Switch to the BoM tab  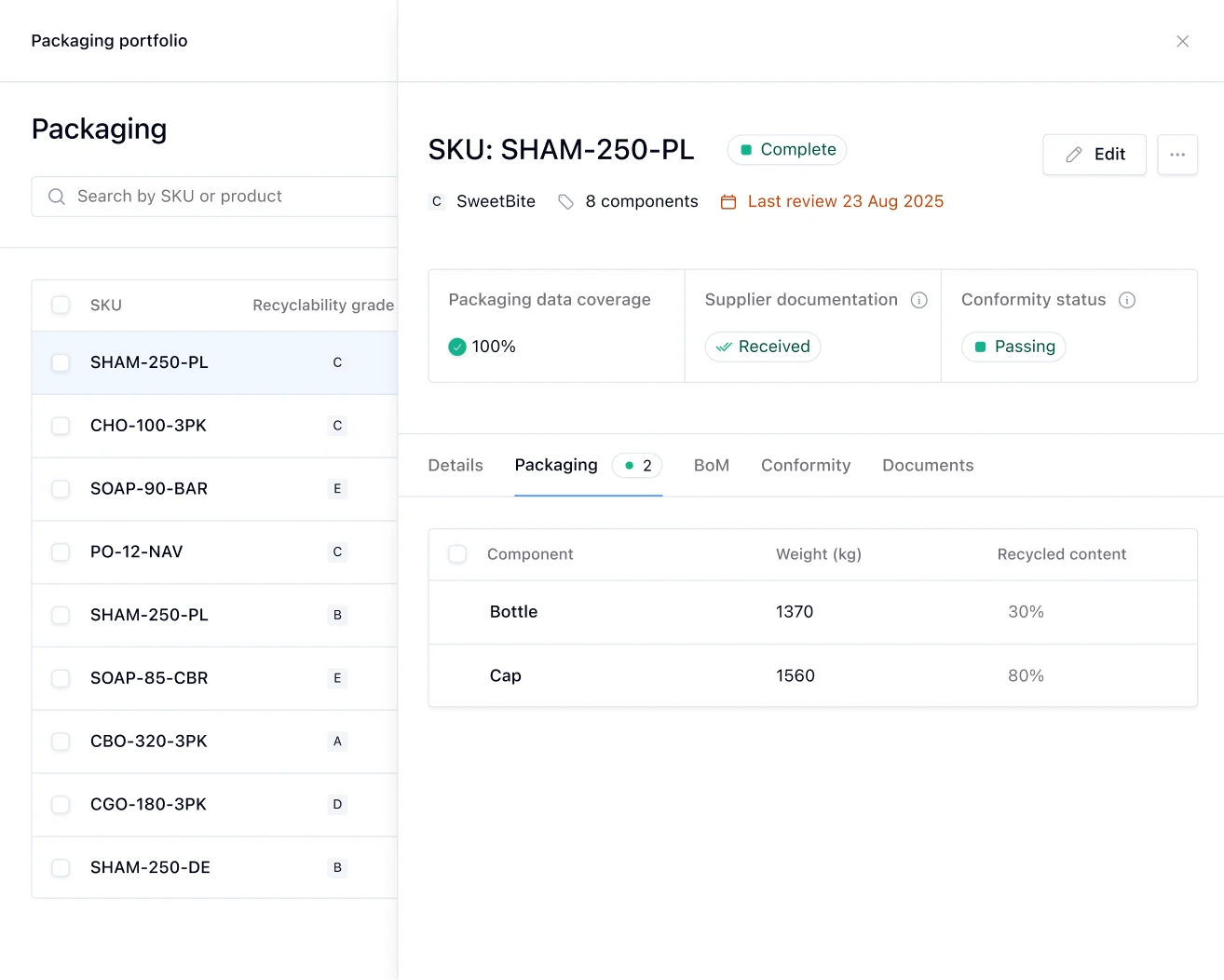[x=712, y=465]
